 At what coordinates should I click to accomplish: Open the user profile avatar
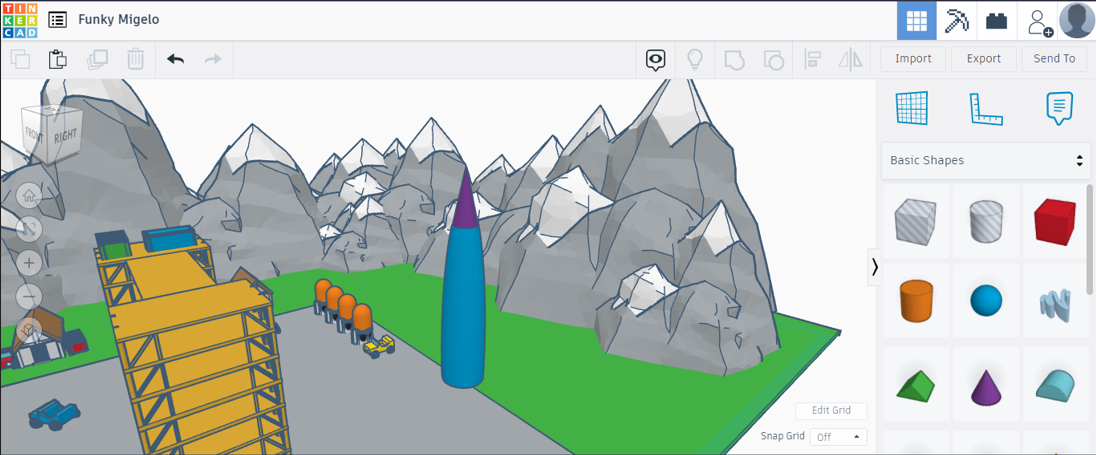[1077, 21]
